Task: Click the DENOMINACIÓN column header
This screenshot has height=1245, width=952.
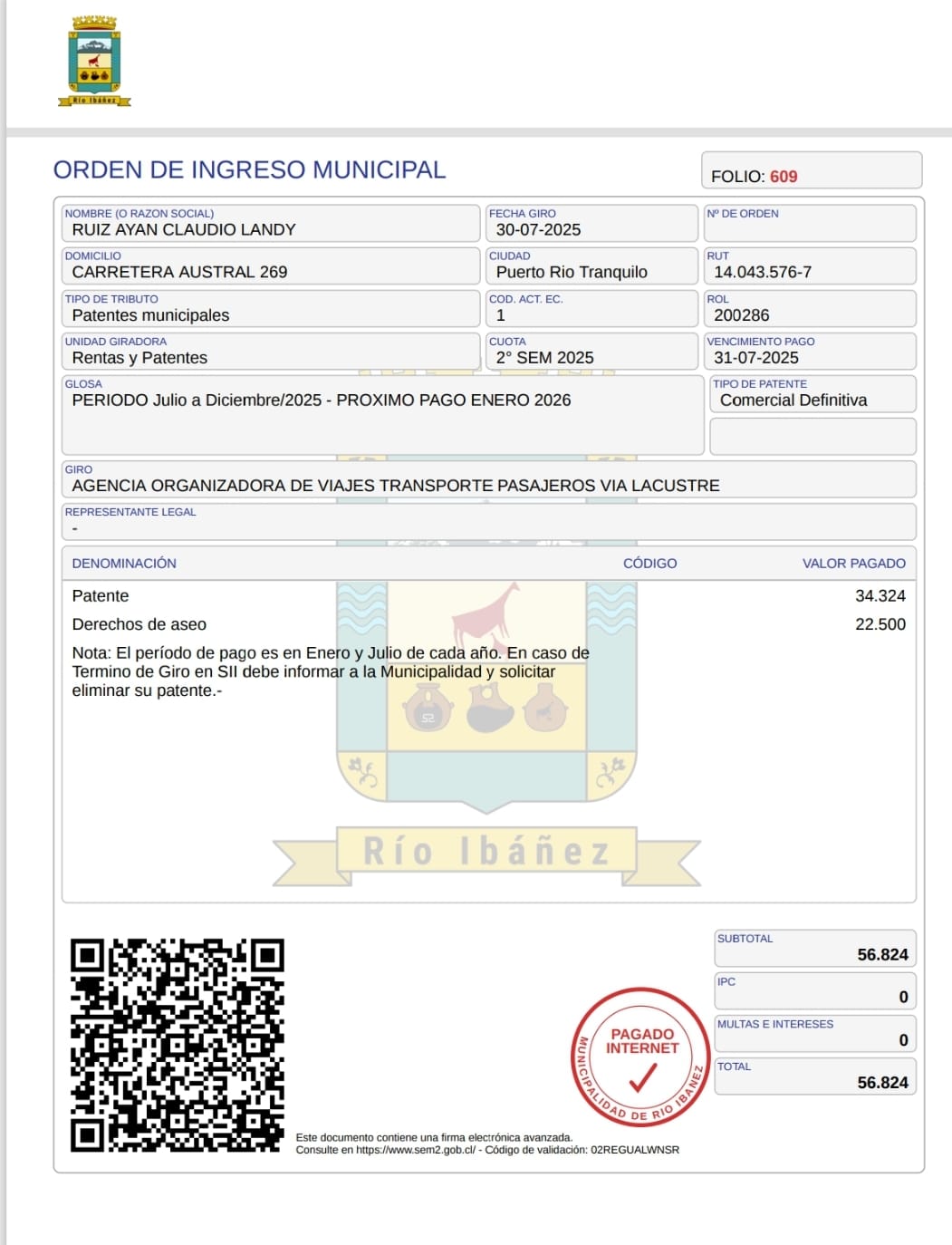Action: pyautogui.click(x=124, y=564)
